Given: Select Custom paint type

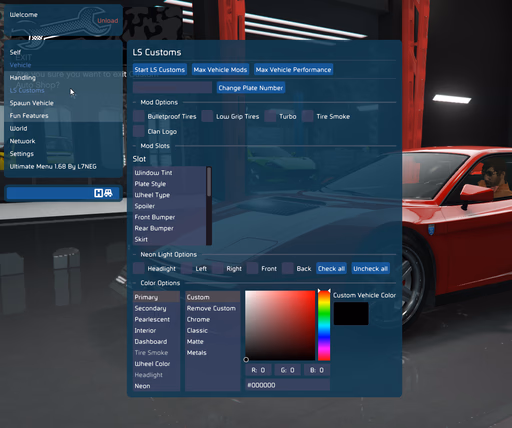Looking at the screenshot, I should 213,297.
